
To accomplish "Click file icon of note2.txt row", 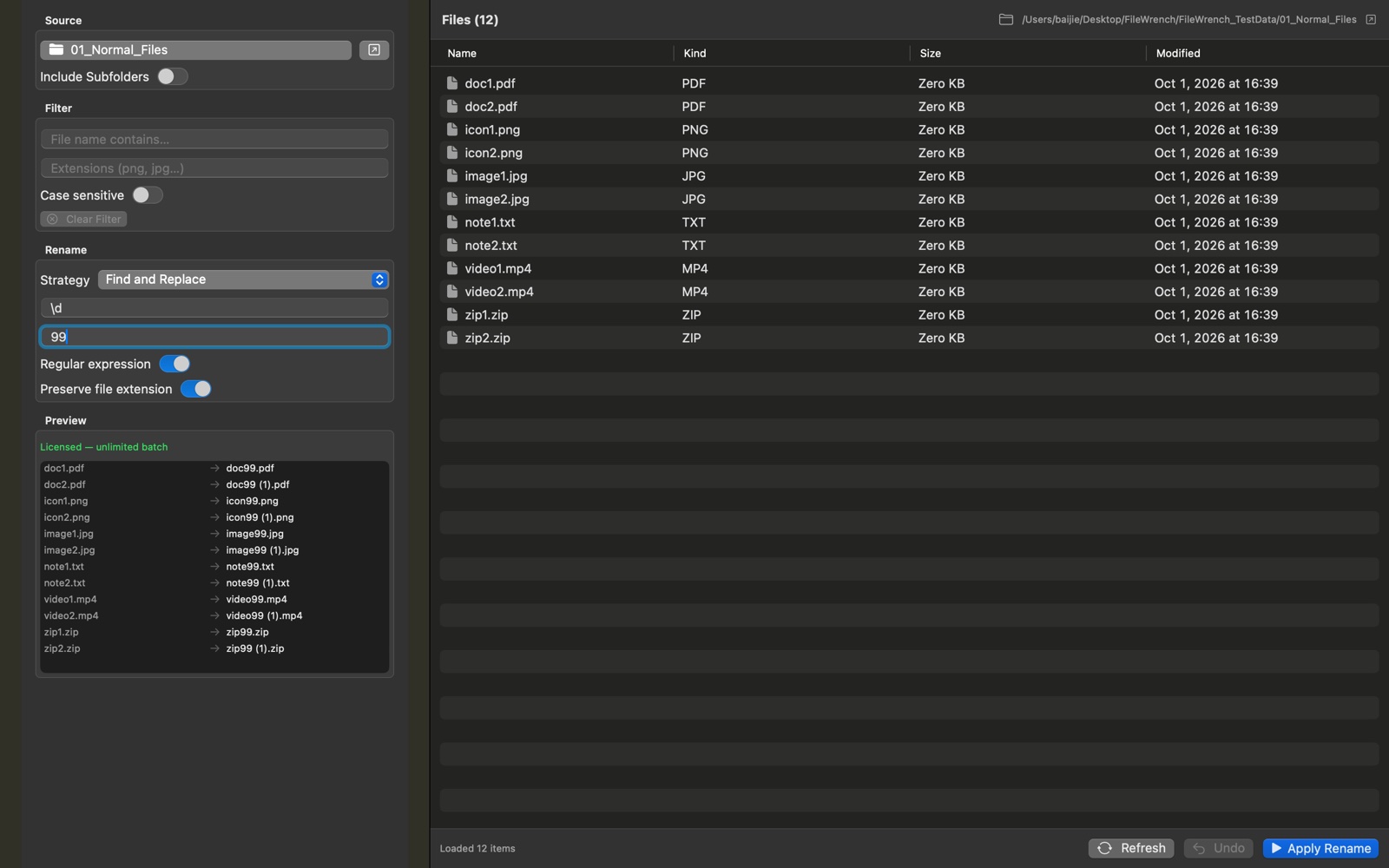I will tap(452, 245).
